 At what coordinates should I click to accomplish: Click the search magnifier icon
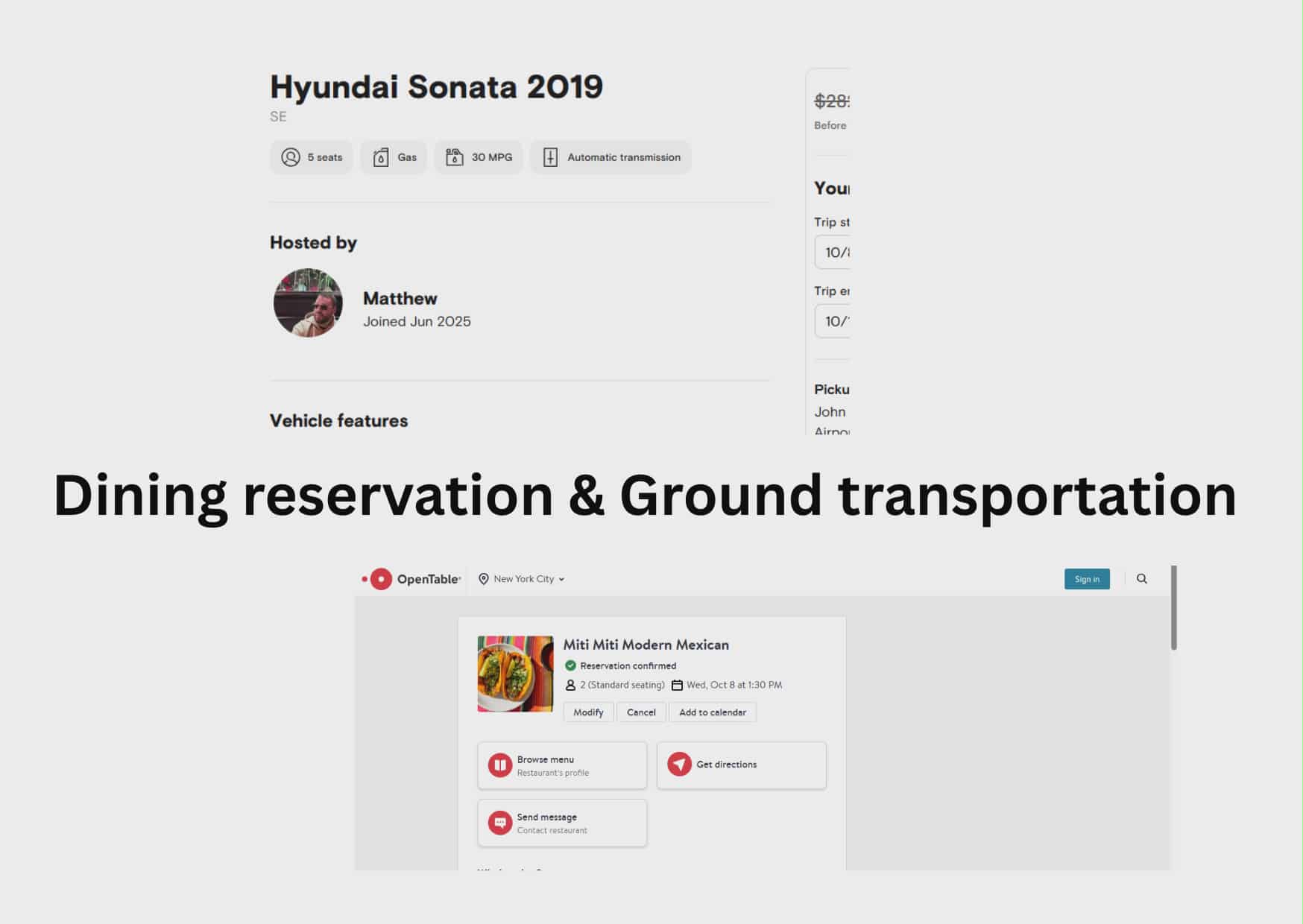tap(1141, 579)
